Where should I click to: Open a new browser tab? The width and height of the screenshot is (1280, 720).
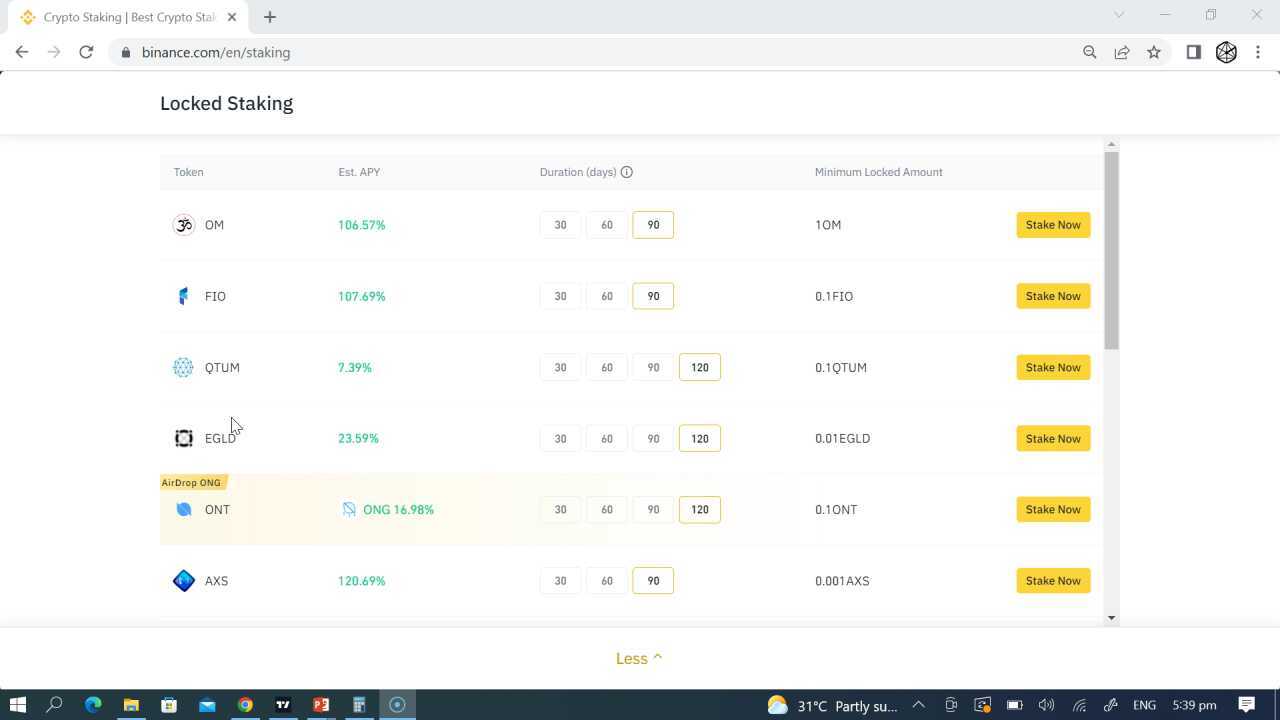[x=270, y=17]
